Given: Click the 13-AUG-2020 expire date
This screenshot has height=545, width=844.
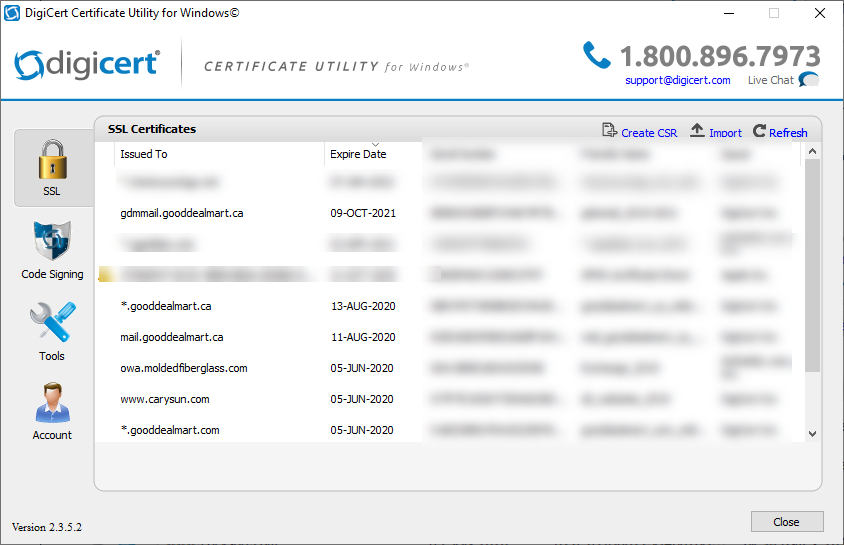Looking at the screenshot, I should pyautogui.click(x=363, y=306).
